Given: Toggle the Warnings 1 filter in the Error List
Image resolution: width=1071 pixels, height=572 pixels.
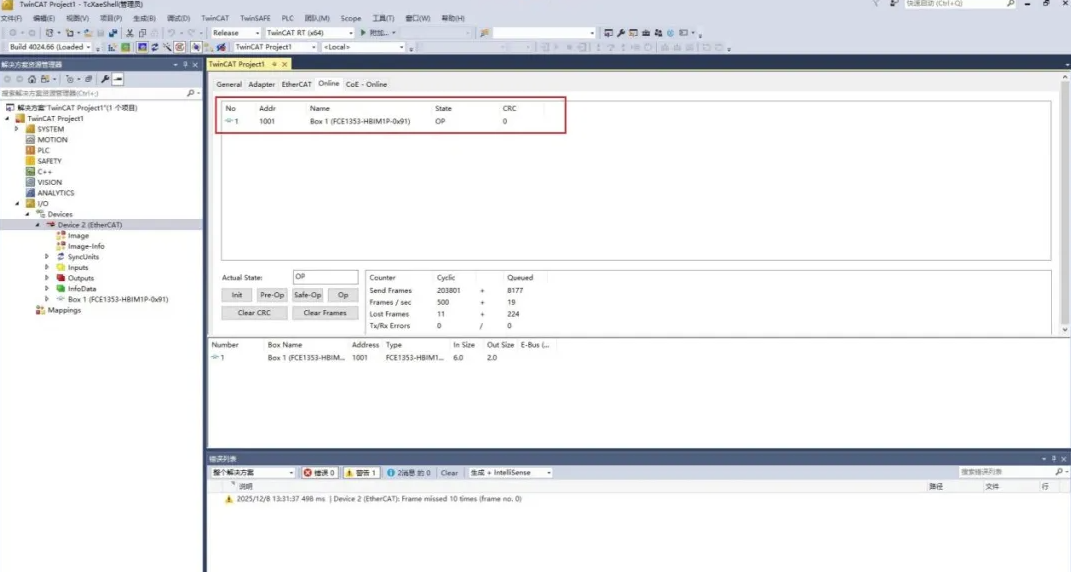Looking at the screenshot, I should (x=361, y=473).
